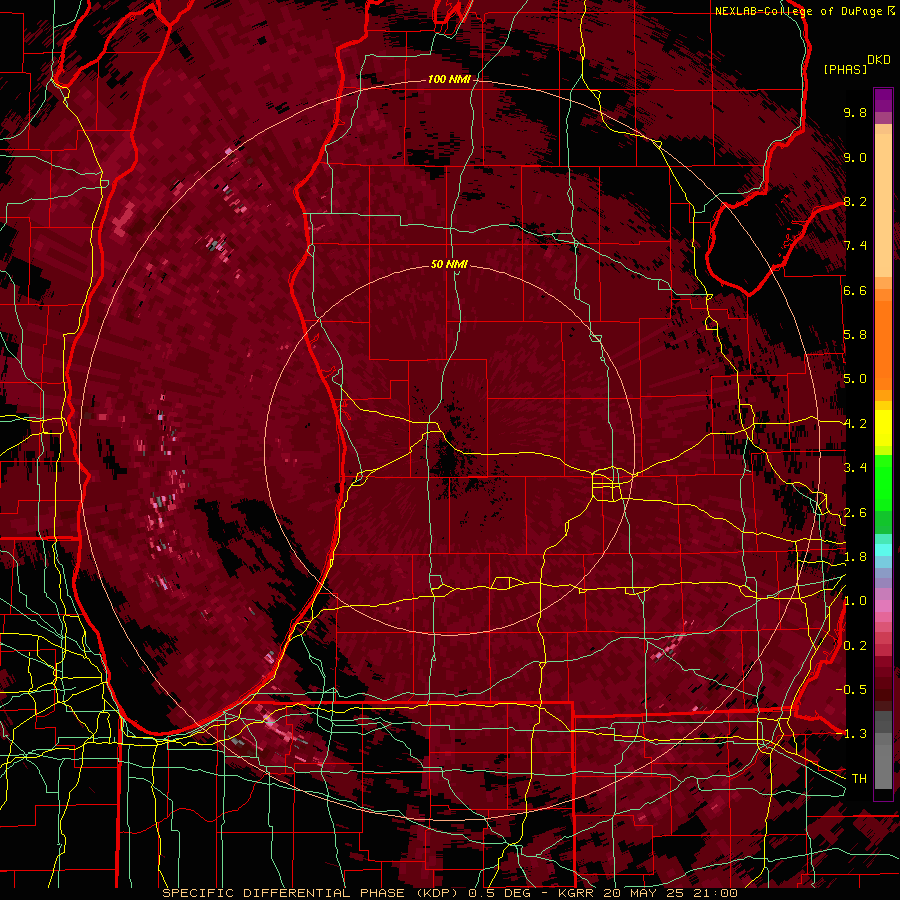This screenshot has height=900, width=900.
Task: Click the 5.8 value on the color scale
Action: click(855, 335)
